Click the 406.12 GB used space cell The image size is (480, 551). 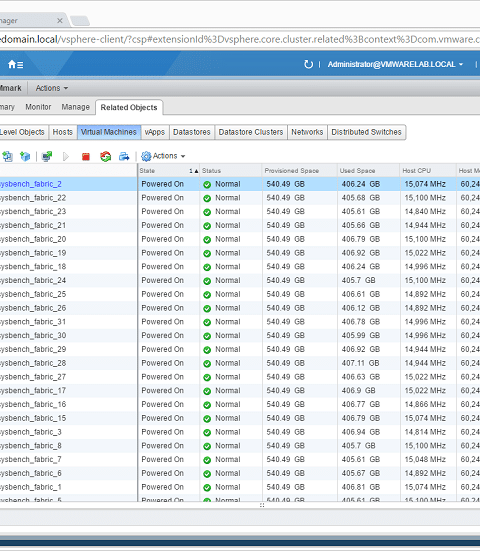361,308
